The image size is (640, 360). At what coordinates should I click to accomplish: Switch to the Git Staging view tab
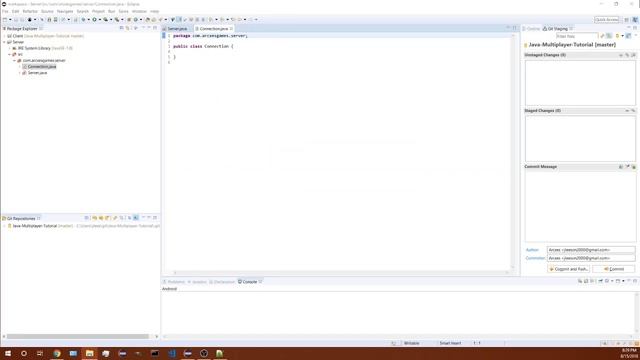(x=557, y=29)
